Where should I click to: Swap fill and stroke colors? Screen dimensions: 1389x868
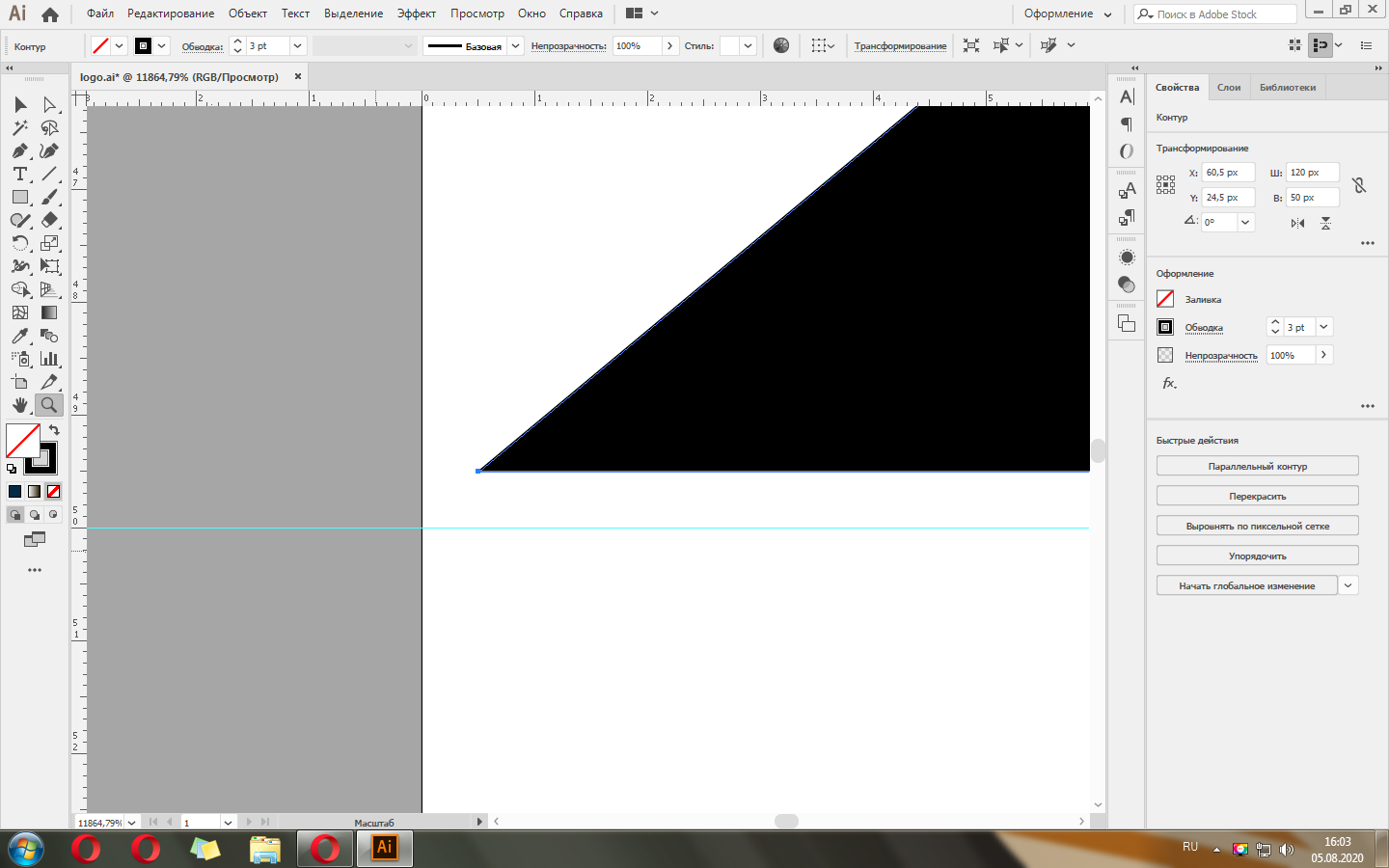tap(54, 430)
